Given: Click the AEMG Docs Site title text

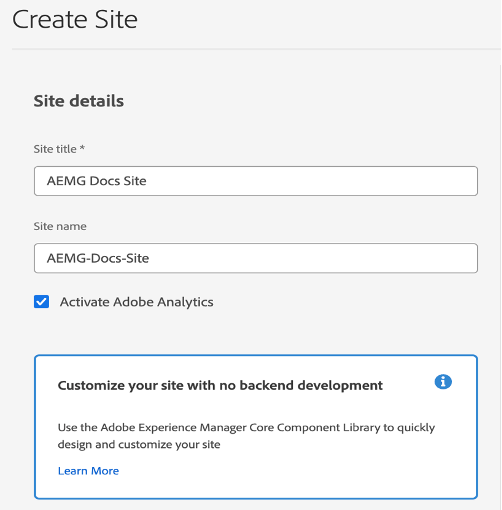Looking at the screenshot, I should (97, 181).
